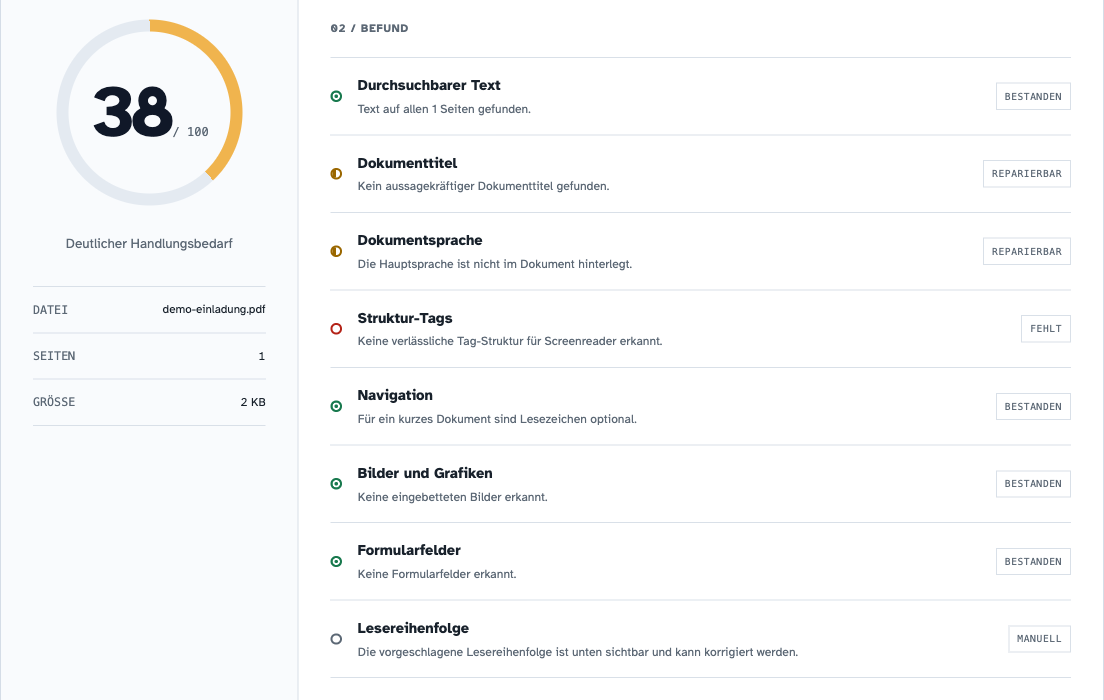Click the BESTANDEN badge for Bilder und Grafiken
This screenshot has height=700, width=1104.
click(x=1033, y=484)
